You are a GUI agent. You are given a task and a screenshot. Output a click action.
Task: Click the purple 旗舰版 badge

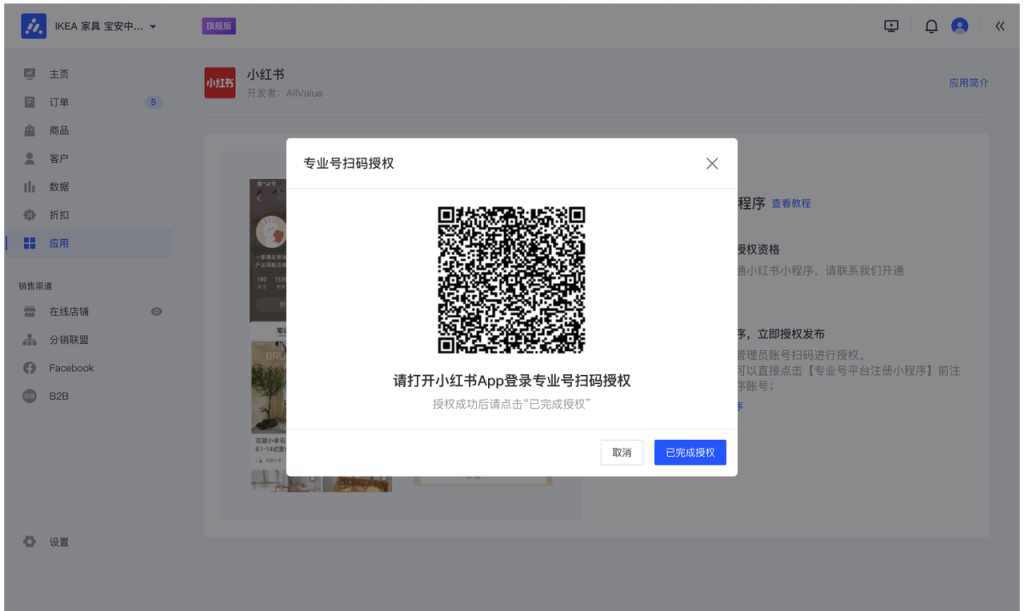coord(219,26)
